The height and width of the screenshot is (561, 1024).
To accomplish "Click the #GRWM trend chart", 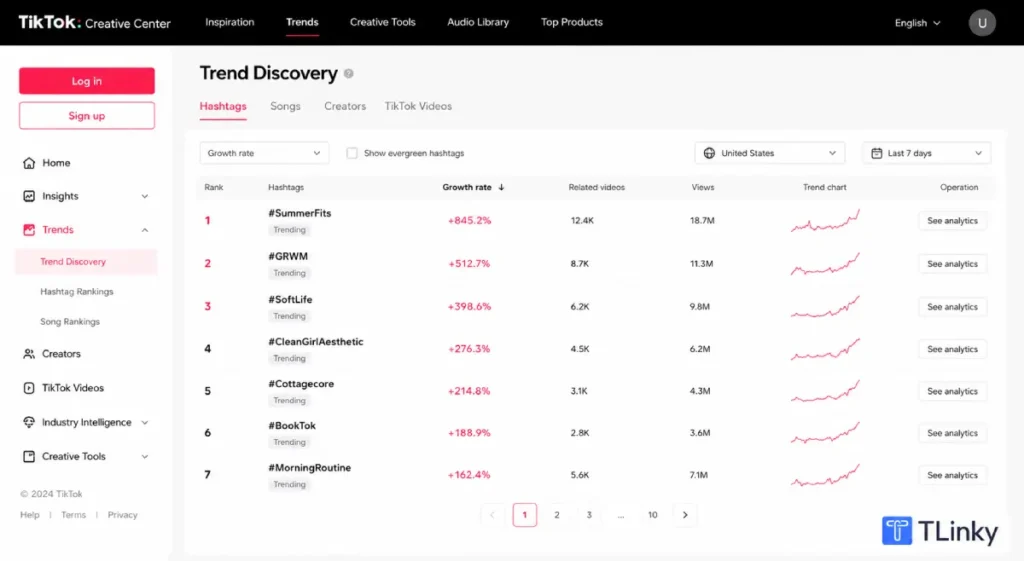I will tap(825, 264).
